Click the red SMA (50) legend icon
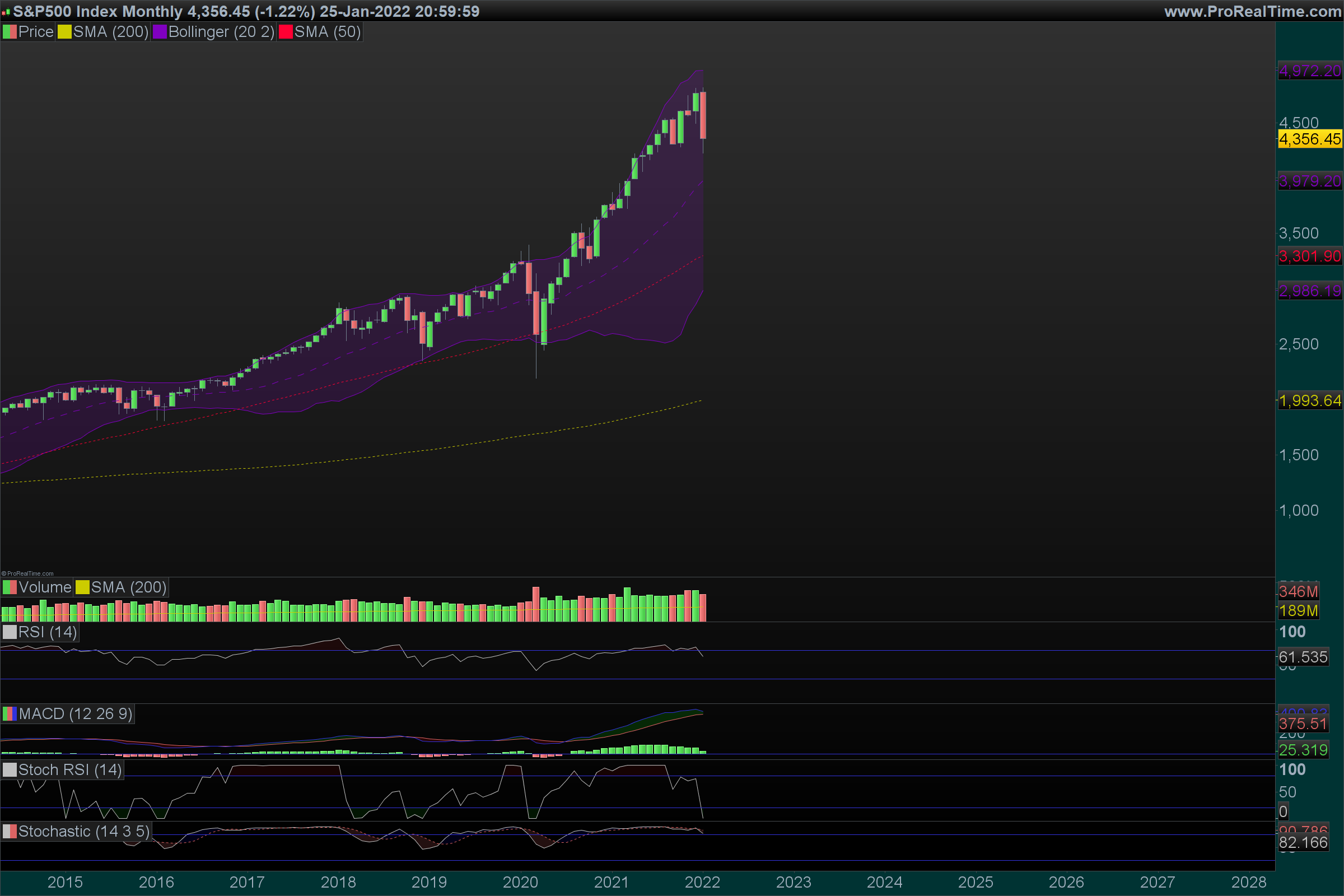Screen dimensions: 1344x896 coord(285,32)
